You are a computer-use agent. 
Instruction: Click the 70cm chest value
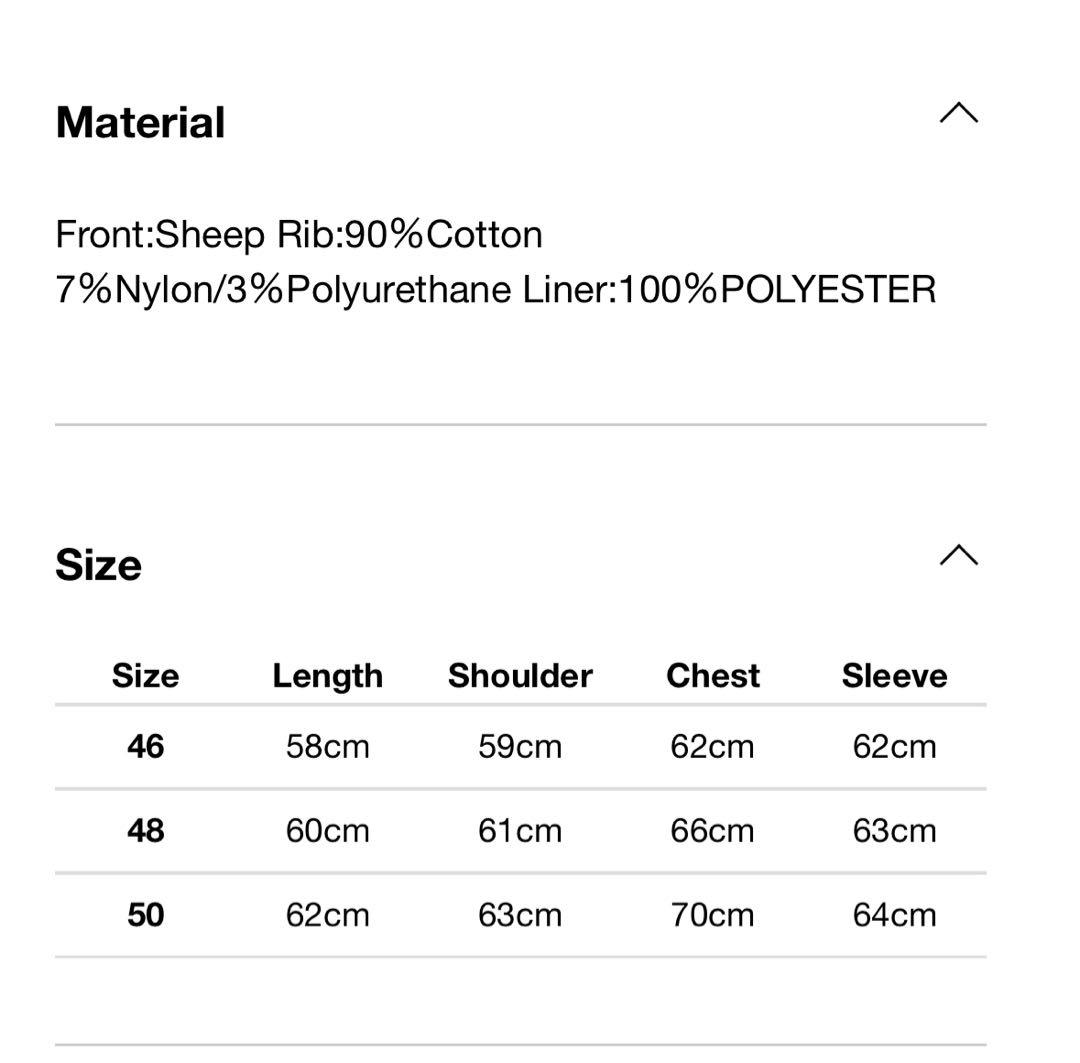coord(712,915)
